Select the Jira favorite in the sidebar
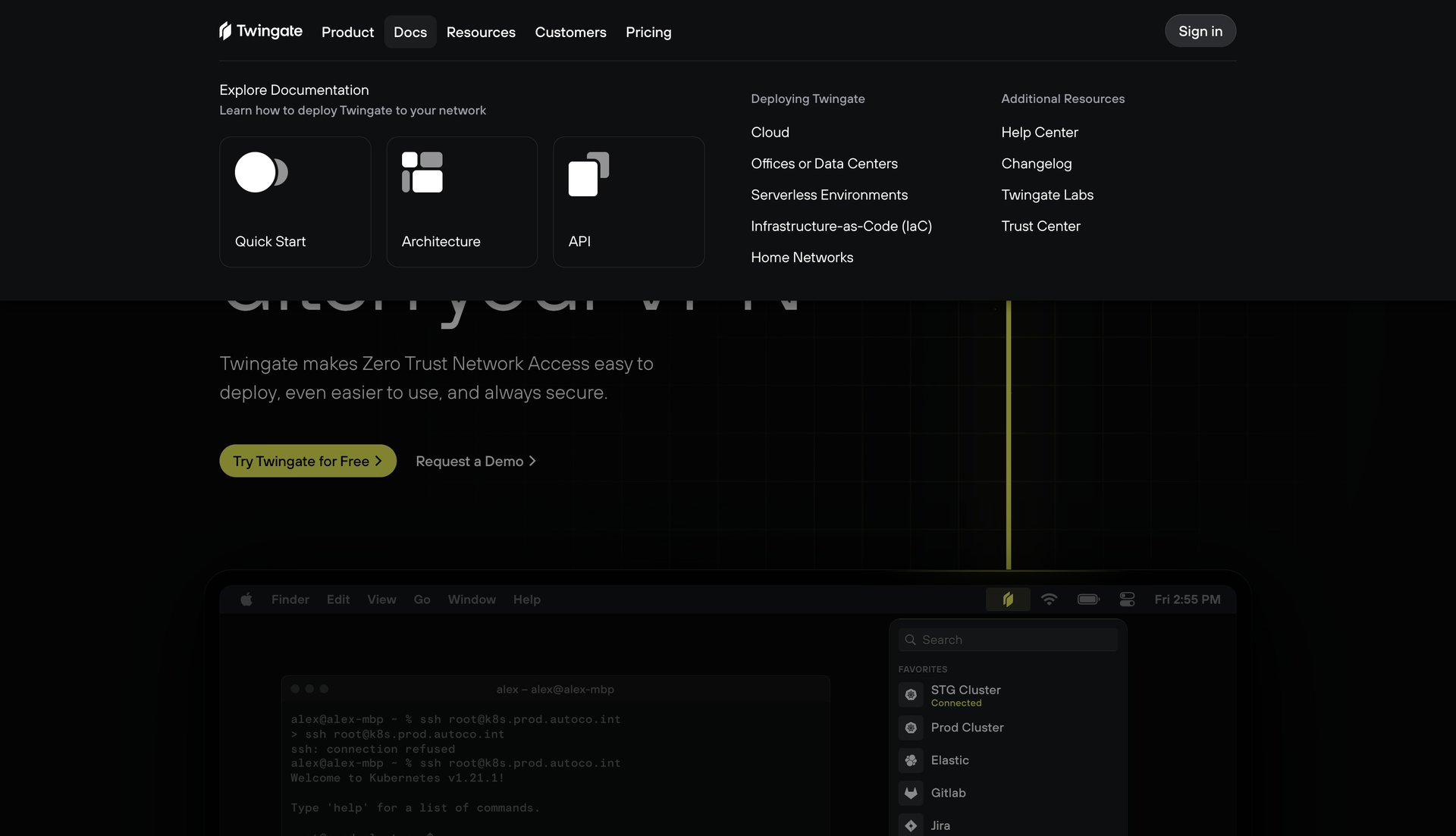The width and height of the screenshot is (1456, 836). click(940, 825)
